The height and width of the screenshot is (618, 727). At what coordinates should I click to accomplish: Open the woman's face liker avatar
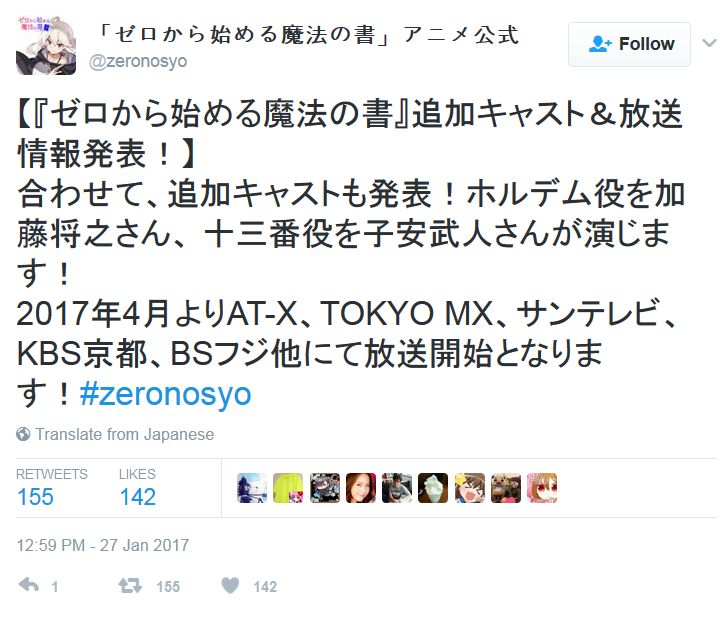361,488
